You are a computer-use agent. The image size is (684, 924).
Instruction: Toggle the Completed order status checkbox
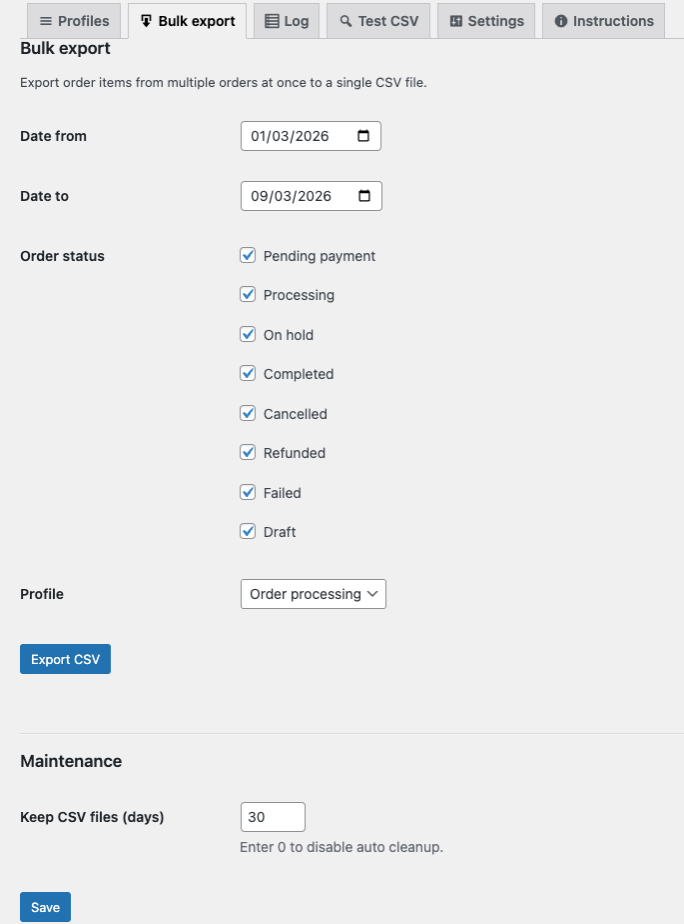(248, 374)
